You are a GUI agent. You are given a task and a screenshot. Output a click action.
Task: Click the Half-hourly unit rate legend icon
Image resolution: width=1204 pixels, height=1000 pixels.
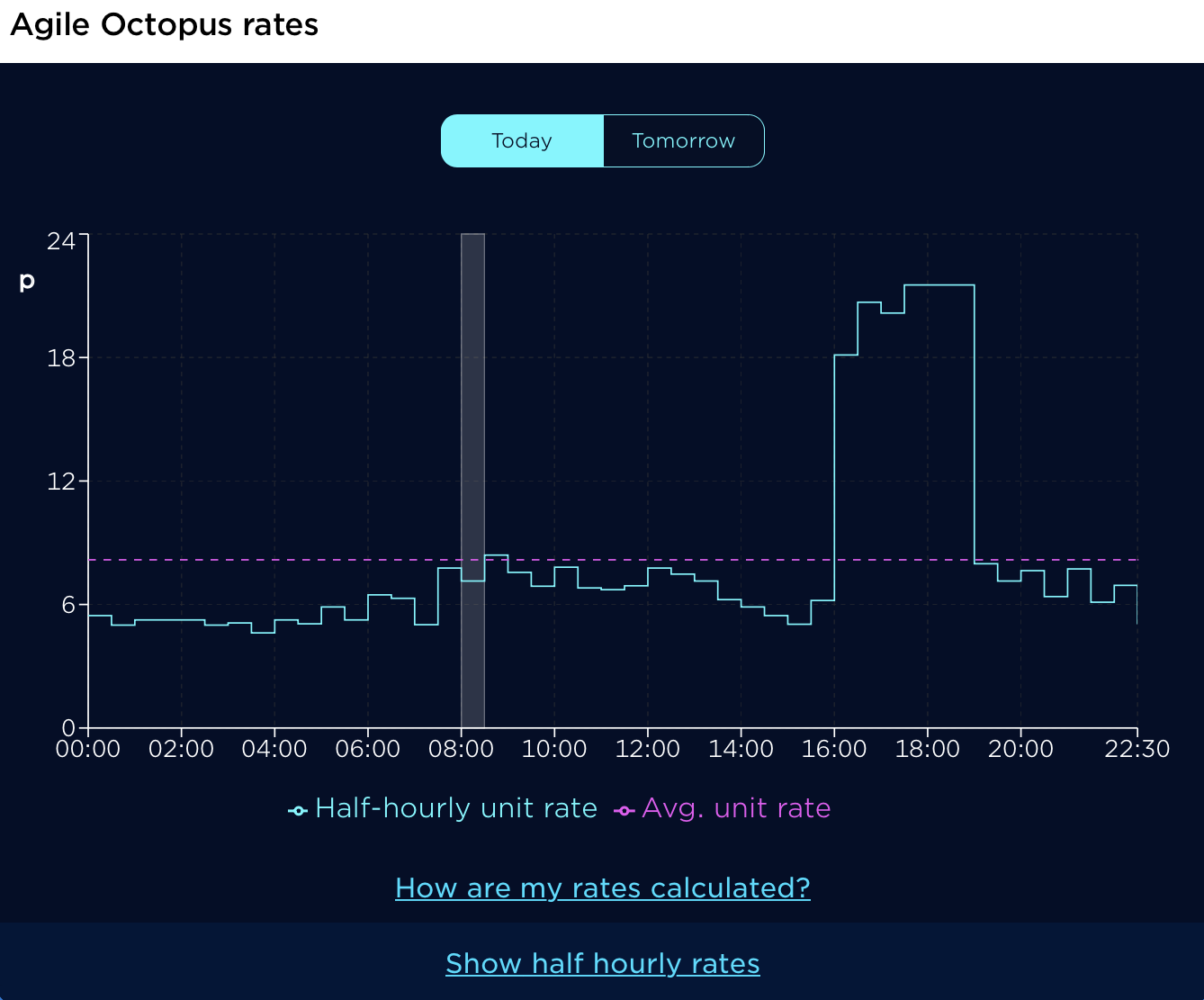297,808
